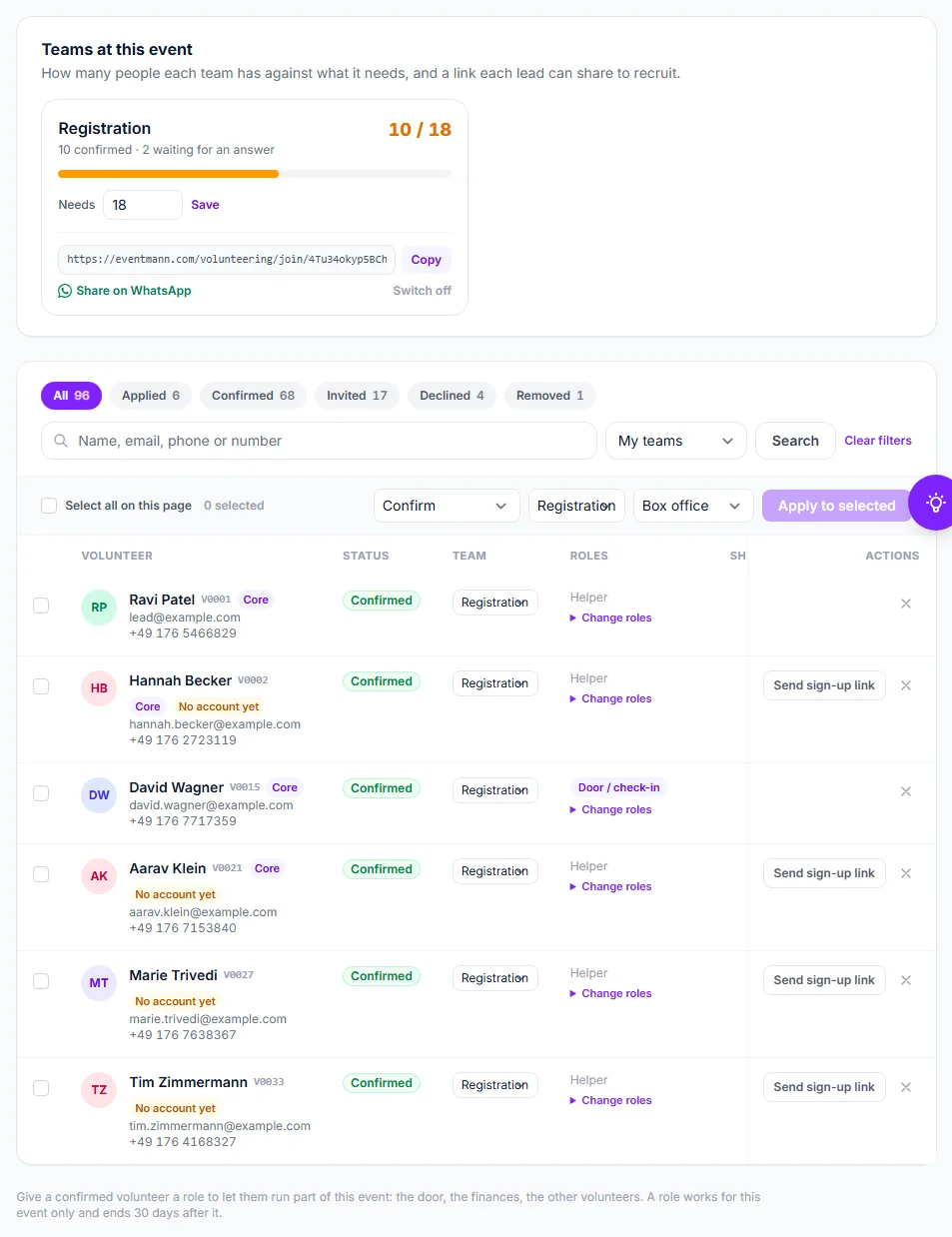This screenshot has height=1237, width=952.
Task: Click the DW avatar for David Wagner
Action: (x=99, y=795)
